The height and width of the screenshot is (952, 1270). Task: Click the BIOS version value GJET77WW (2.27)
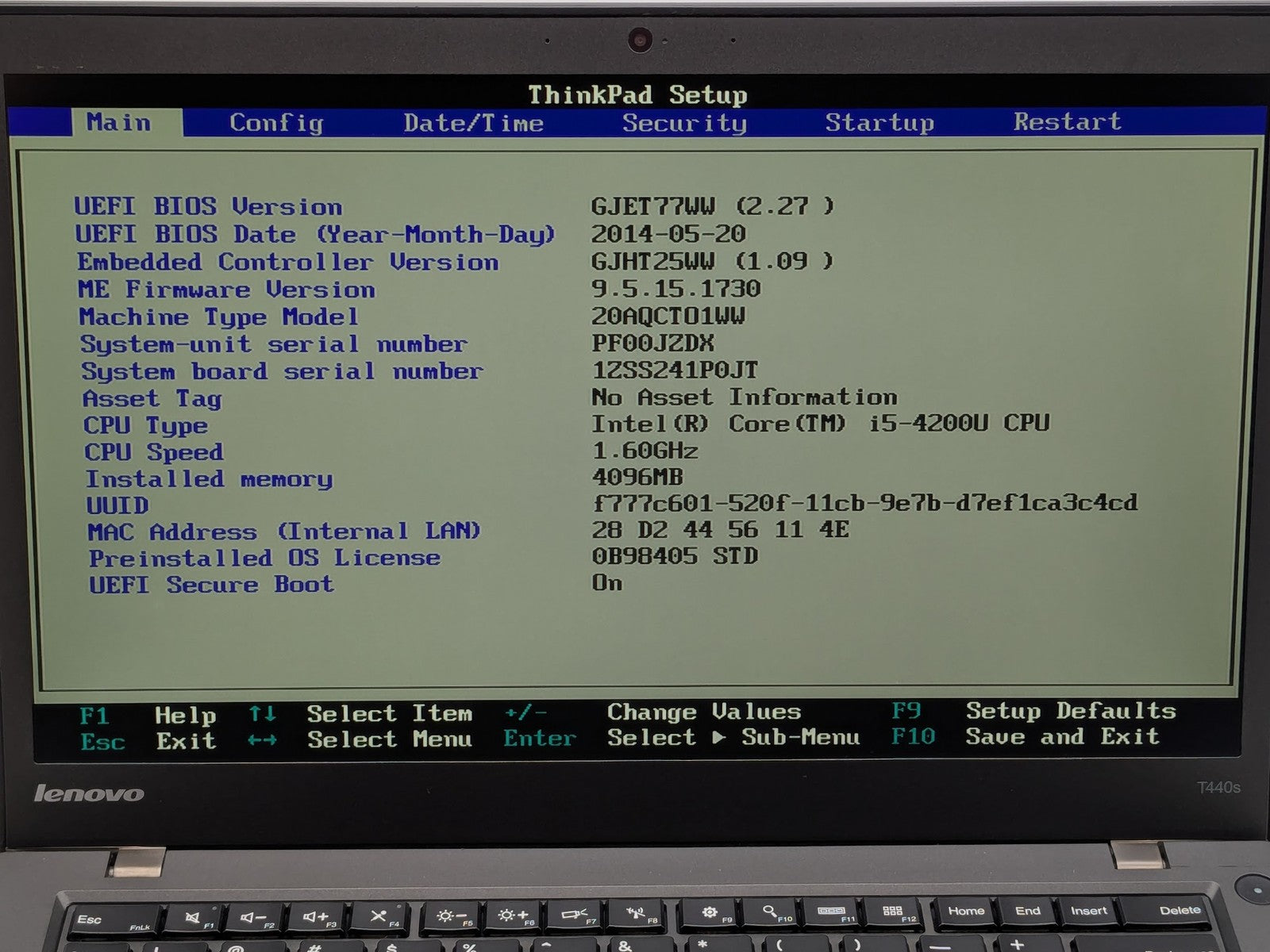click(713, 206)
